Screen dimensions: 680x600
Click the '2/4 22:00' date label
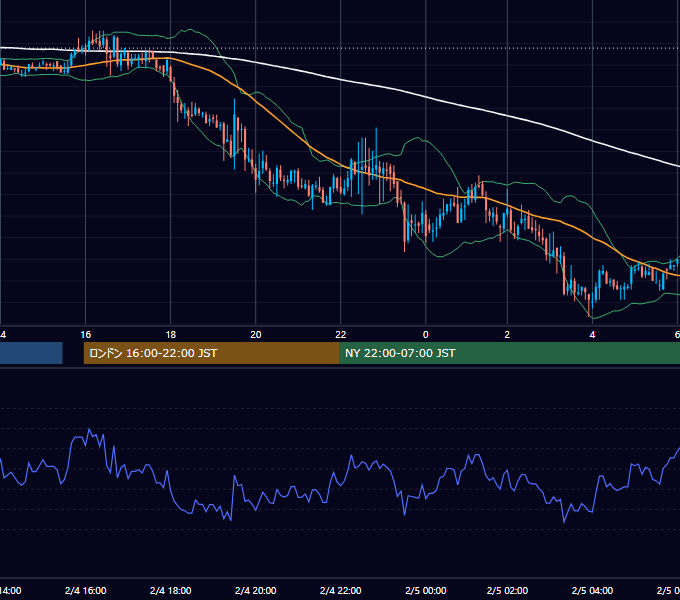[x=340, y=590]
